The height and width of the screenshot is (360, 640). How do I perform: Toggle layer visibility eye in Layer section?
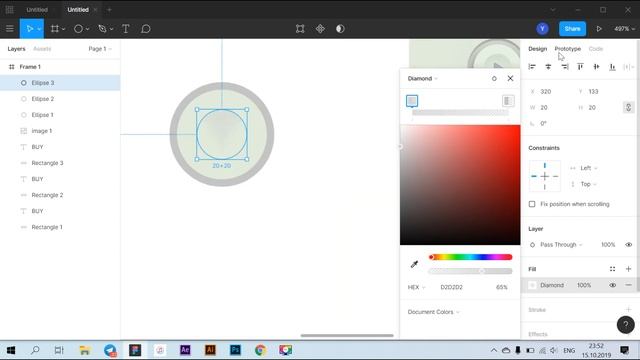coord(629,244)
